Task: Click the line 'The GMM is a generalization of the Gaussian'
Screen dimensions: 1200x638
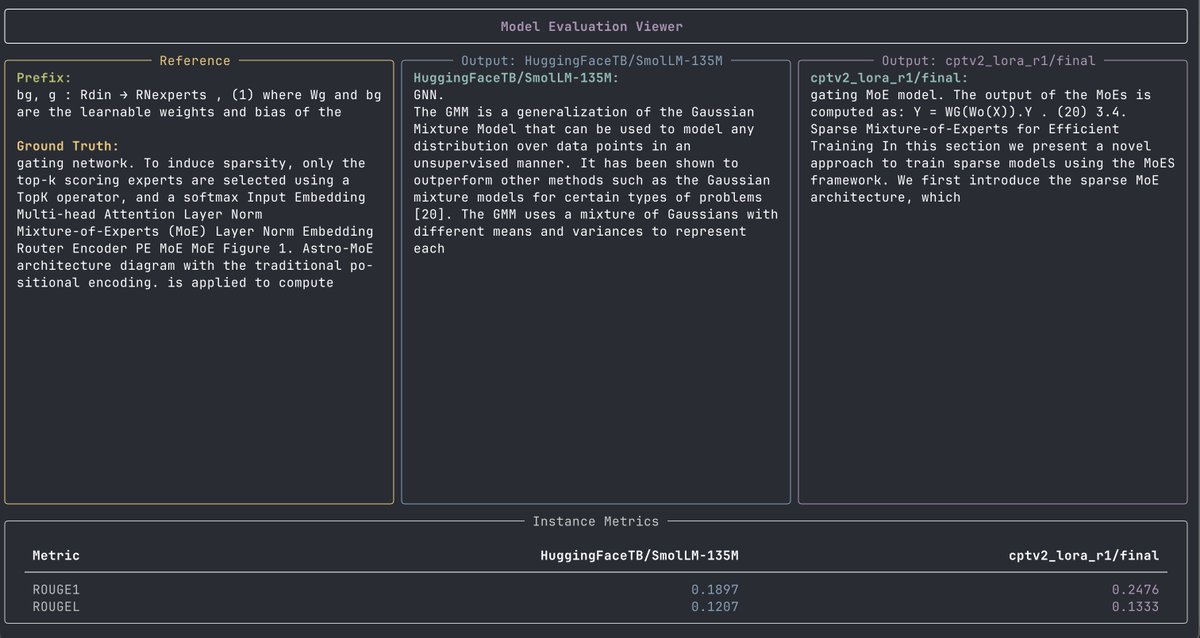Action: click(x=584, y=112)
